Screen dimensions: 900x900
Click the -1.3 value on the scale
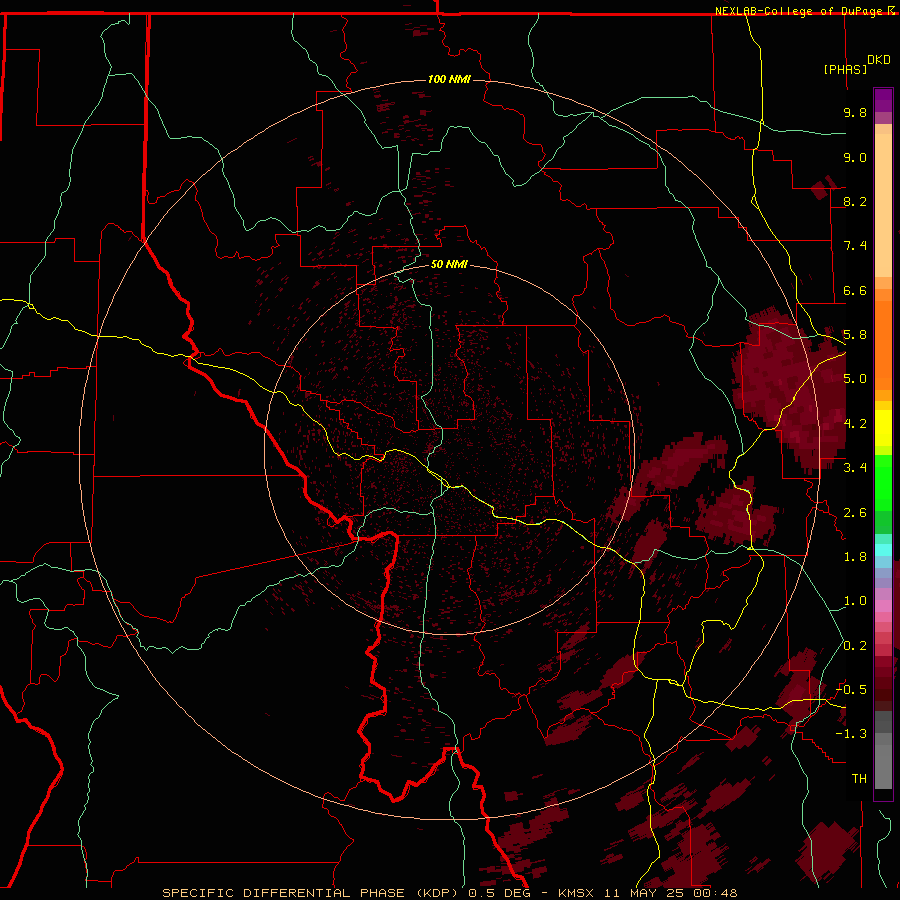[x=851, y=734]
